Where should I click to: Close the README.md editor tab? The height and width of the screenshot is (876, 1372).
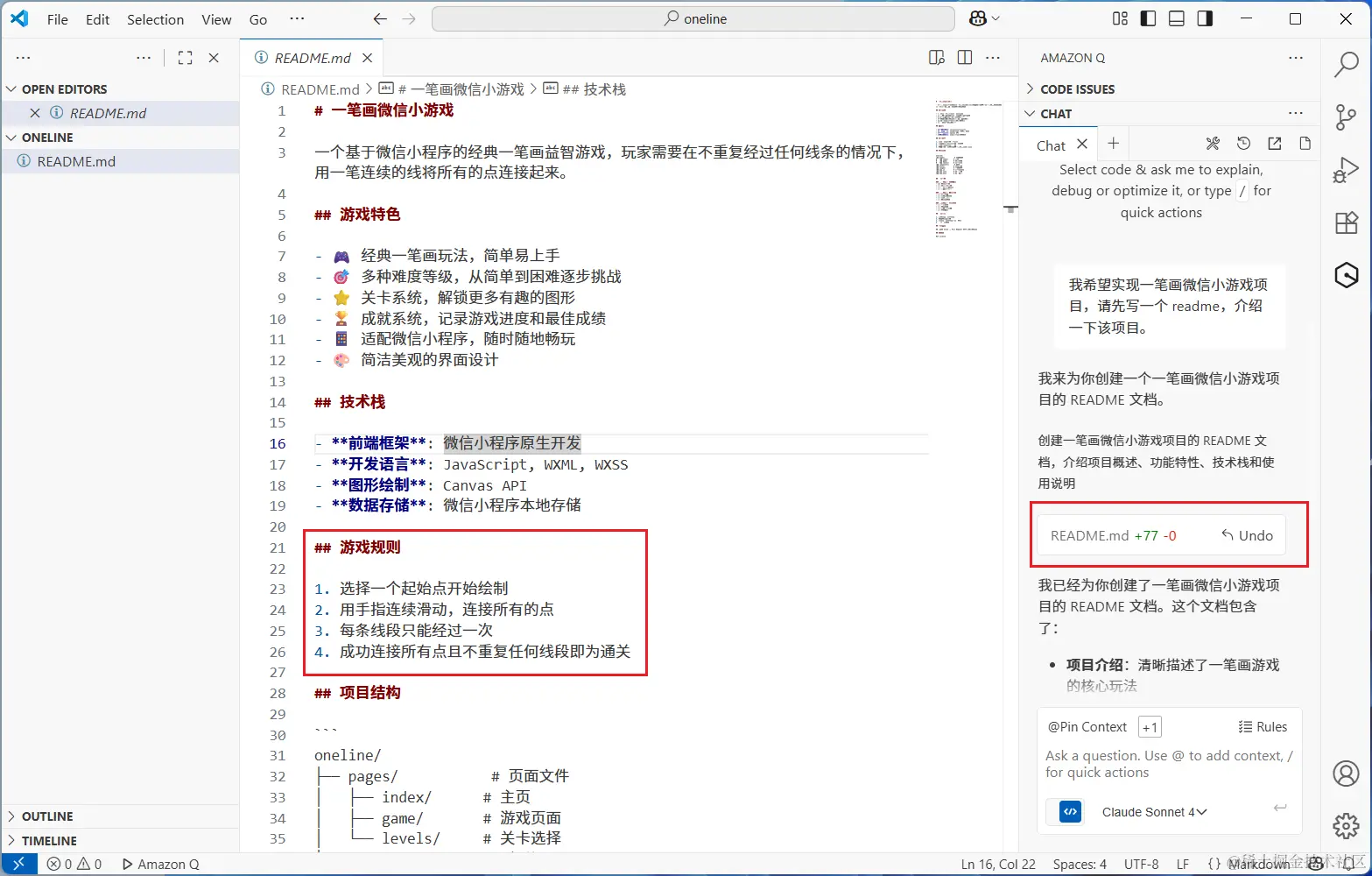pos(368,58)
